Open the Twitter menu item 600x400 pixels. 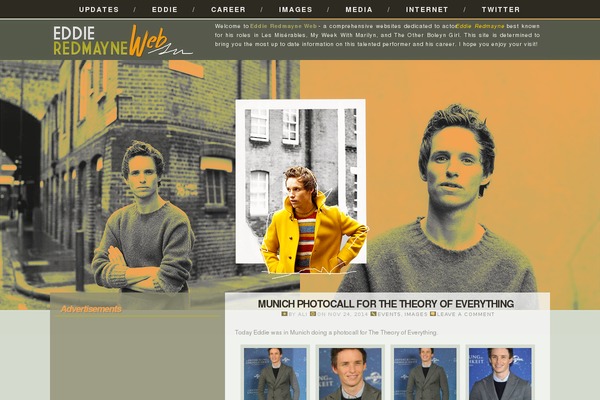tap(501, 10)
